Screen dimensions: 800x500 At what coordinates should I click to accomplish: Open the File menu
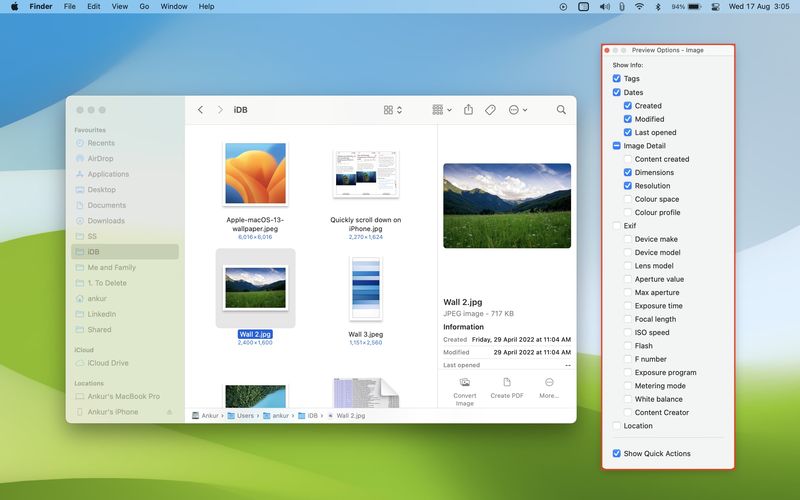click(70, 7)
